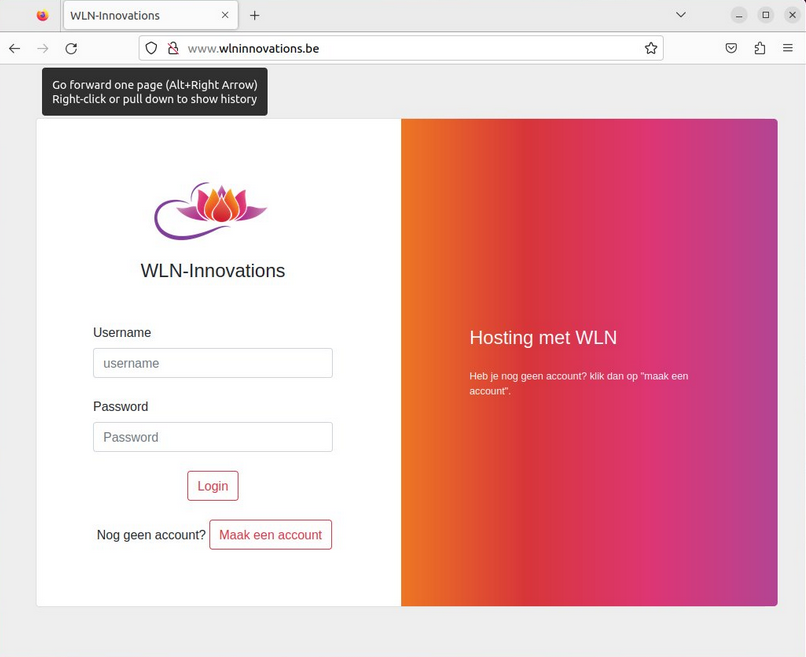The width and height of the screenshot is (806, 657).
Task: Save the page to Pocket
Action: [731, 48]
